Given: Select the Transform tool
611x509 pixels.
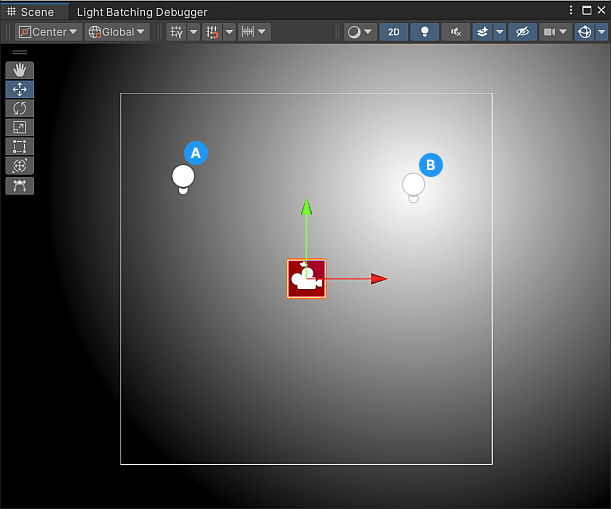Looking at the screenshot, I should (19, 166).
